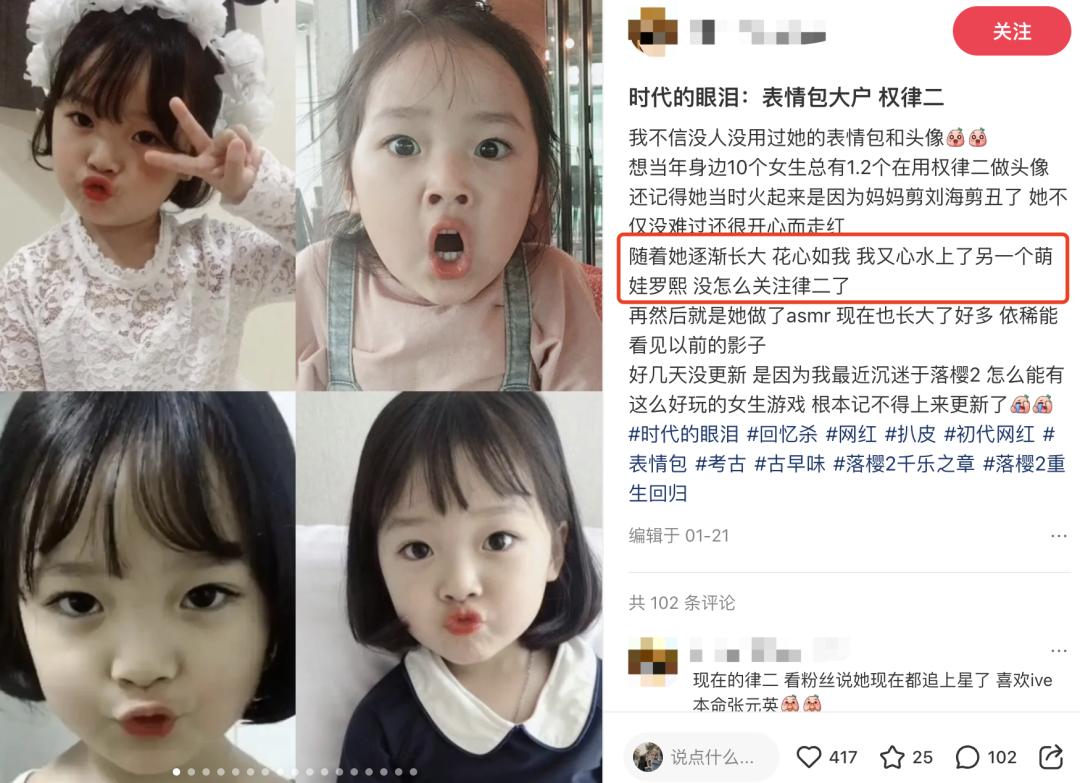Open hashtag #网红
This screenshot has height=783, width=1080.
[851, 434]
